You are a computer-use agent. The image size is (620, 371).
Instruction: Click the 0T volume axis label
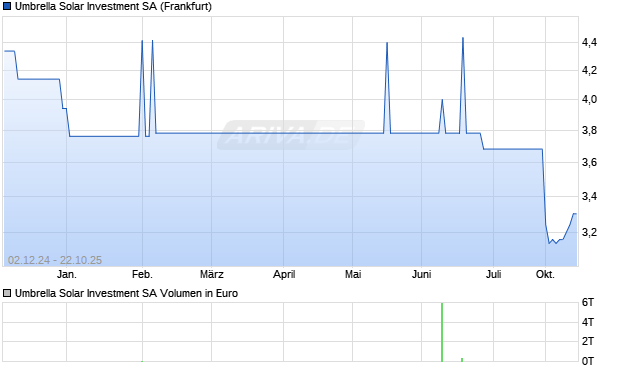pyautogui.click(x=588, y=361)
